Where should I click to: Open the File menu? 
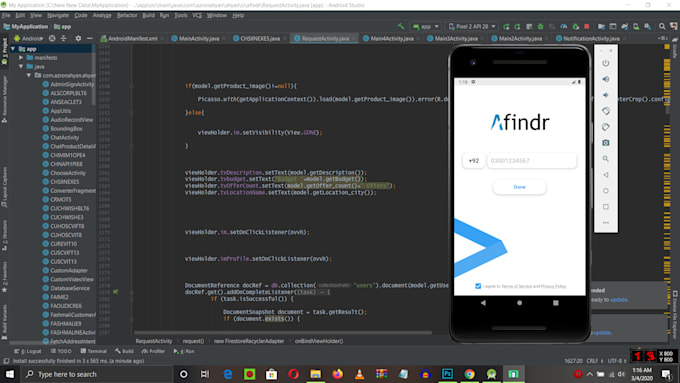(6, 15)
